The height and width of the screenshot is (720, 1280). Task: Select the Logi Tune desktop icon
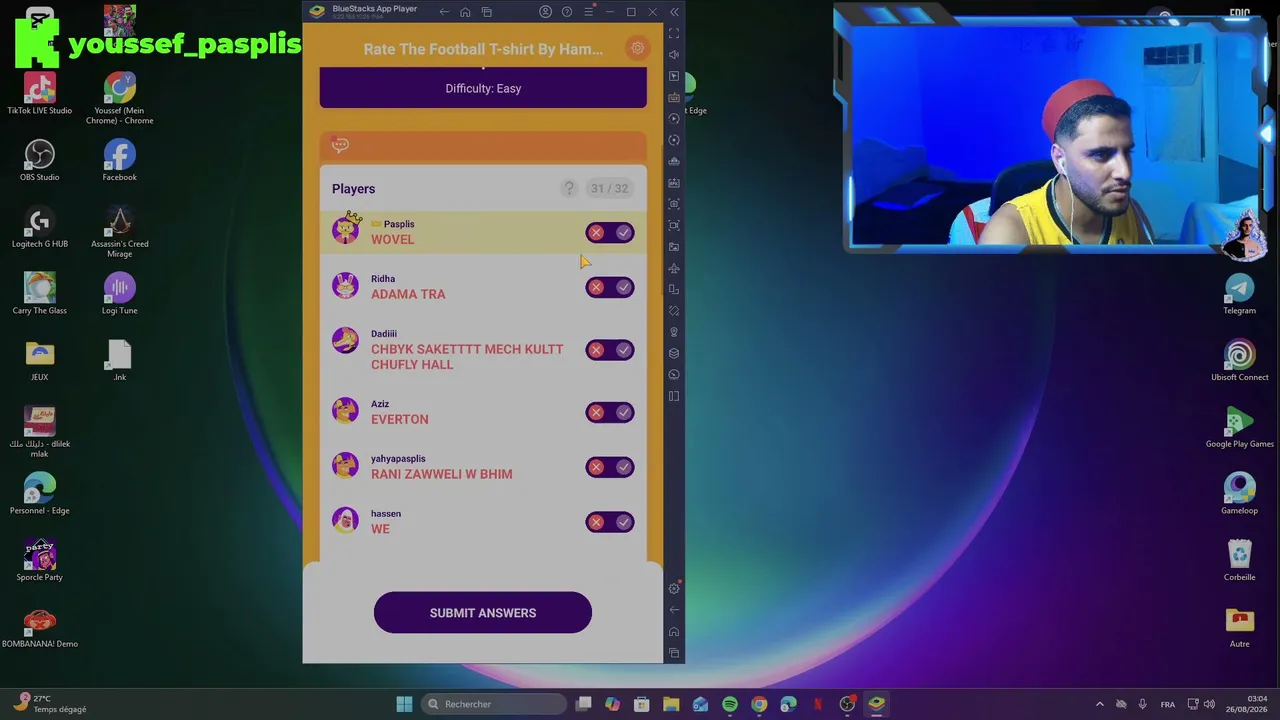coord(119,294)
